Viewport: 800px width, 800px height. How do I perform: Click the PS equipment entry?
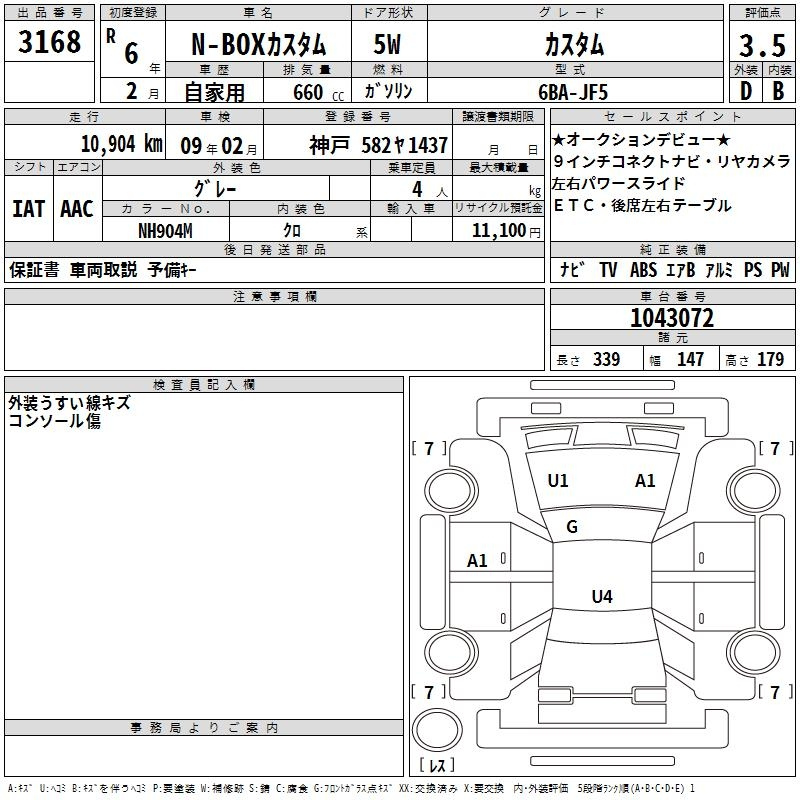pyautogui.click(x=753, y=269)
